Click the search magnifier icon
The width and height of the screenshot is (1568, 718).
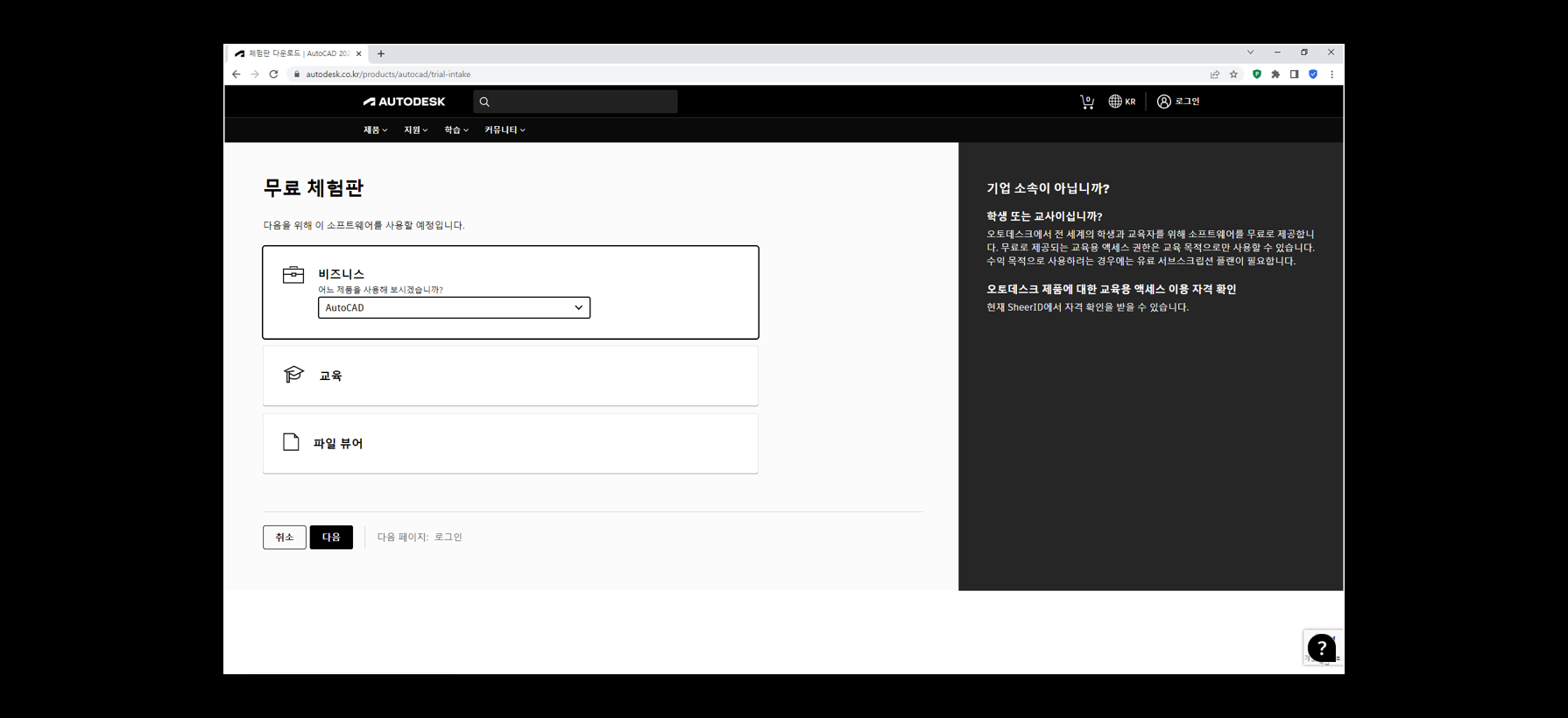pos(484,102)
